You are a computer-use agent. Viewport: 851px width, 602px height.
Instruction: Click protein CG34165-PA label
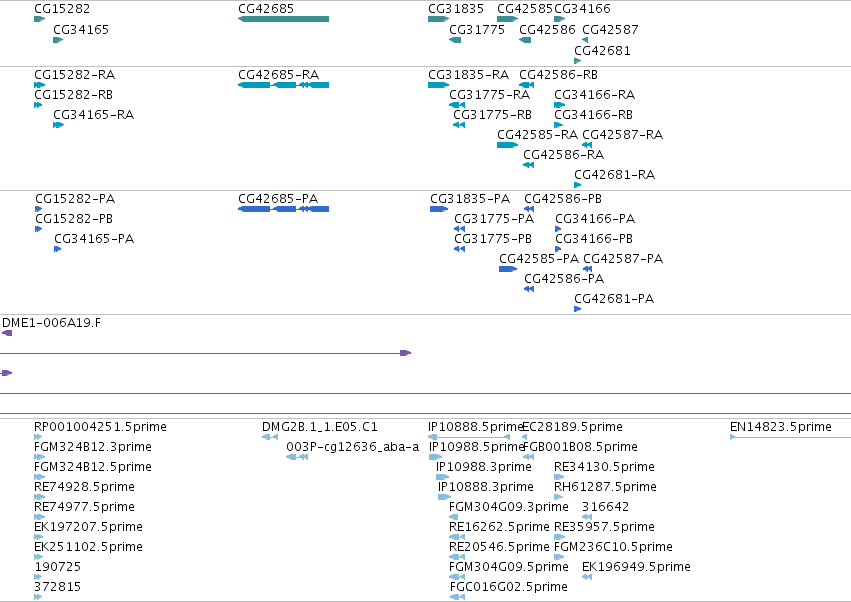94,239
